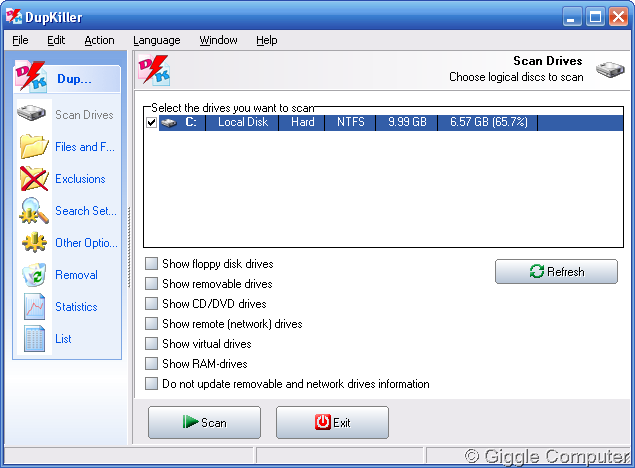The image size is (635, 468).
Task: Open the Language menu
Action: (157, 40)
